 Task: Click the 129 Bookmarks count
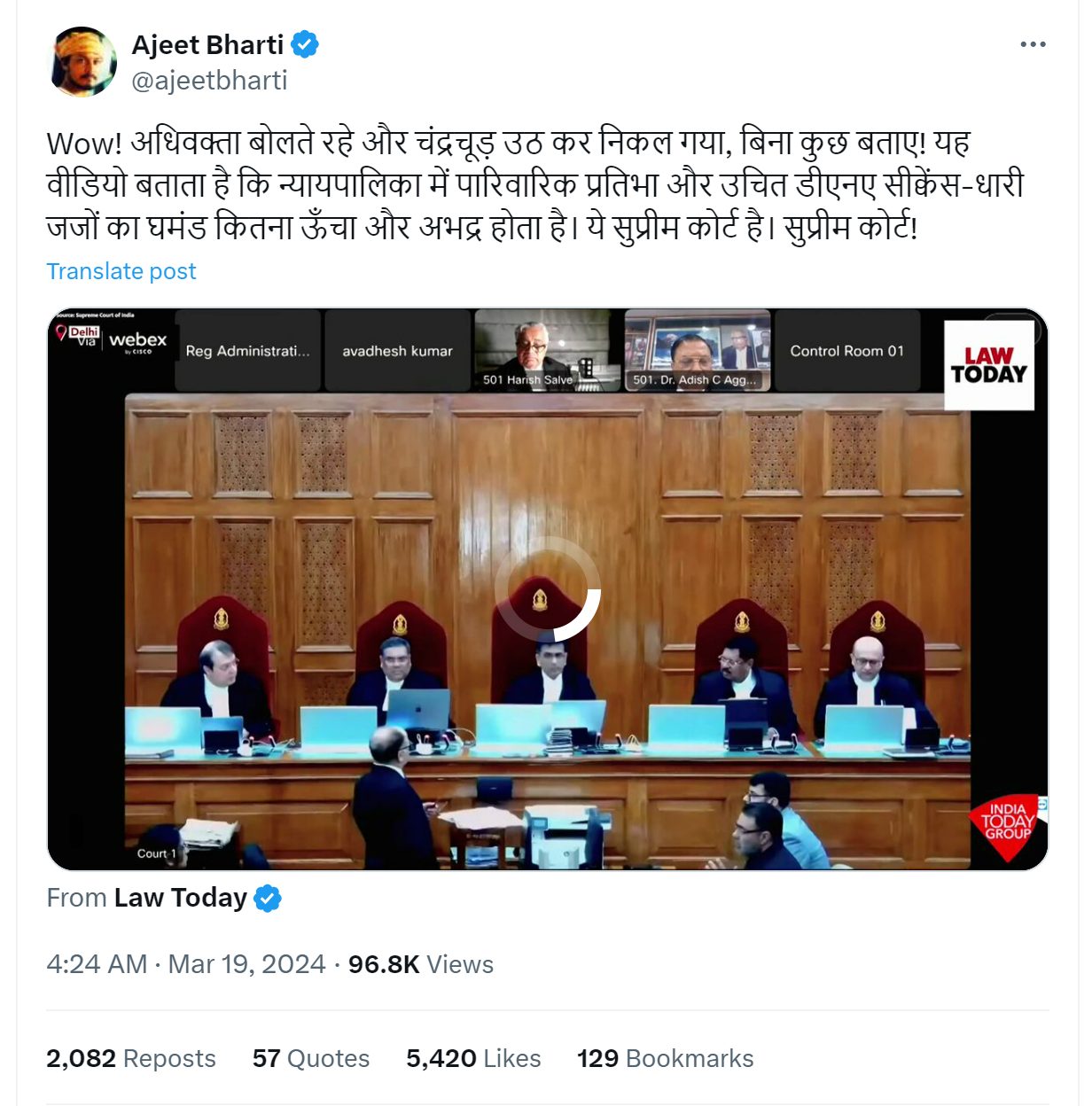[666, 1058]
